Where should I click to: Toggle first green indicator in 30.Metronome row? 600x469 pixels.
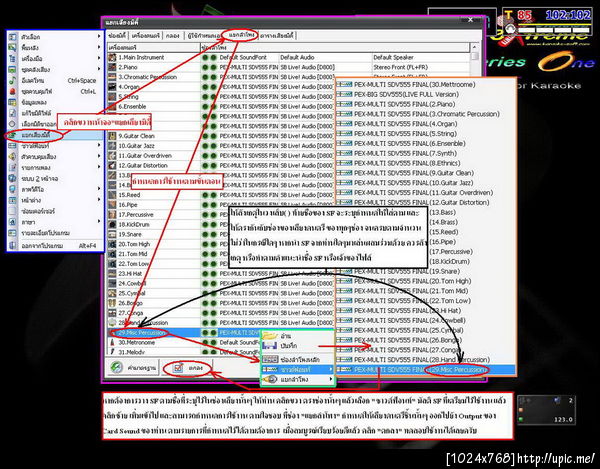(x=205, y=342)
